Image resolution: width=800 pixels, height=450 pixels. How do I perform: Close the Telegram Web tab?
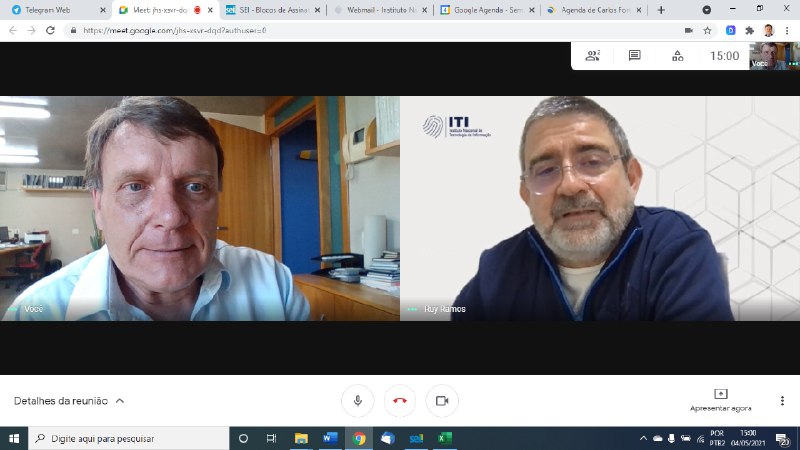tap(103, 10)
